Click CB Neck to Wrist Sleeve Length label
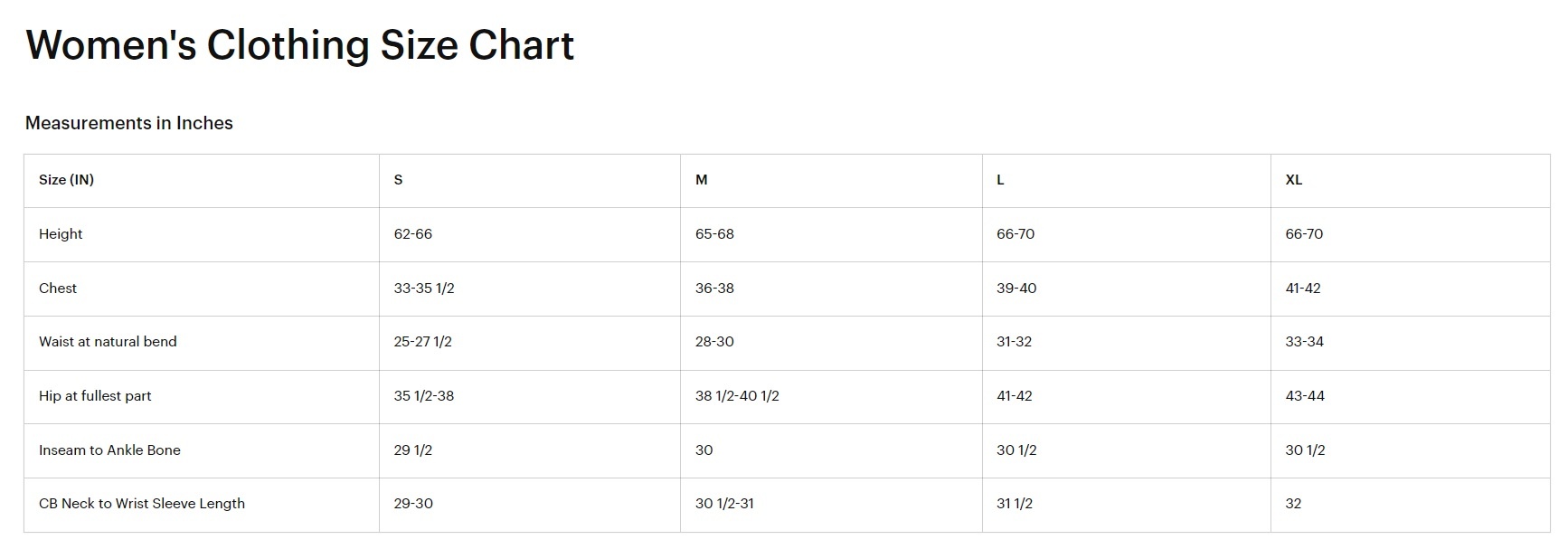This screenshot has height=549, width=1568. 142,504
